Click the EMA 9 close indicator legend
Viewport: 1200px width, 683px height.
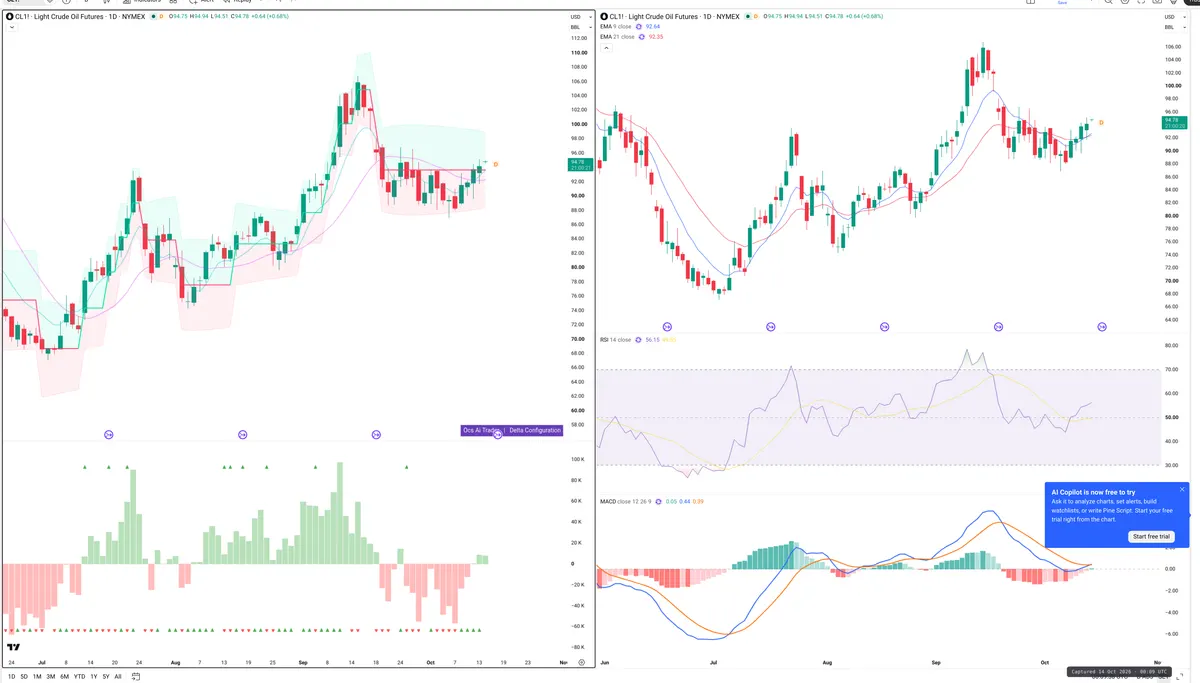coord(616,27)
